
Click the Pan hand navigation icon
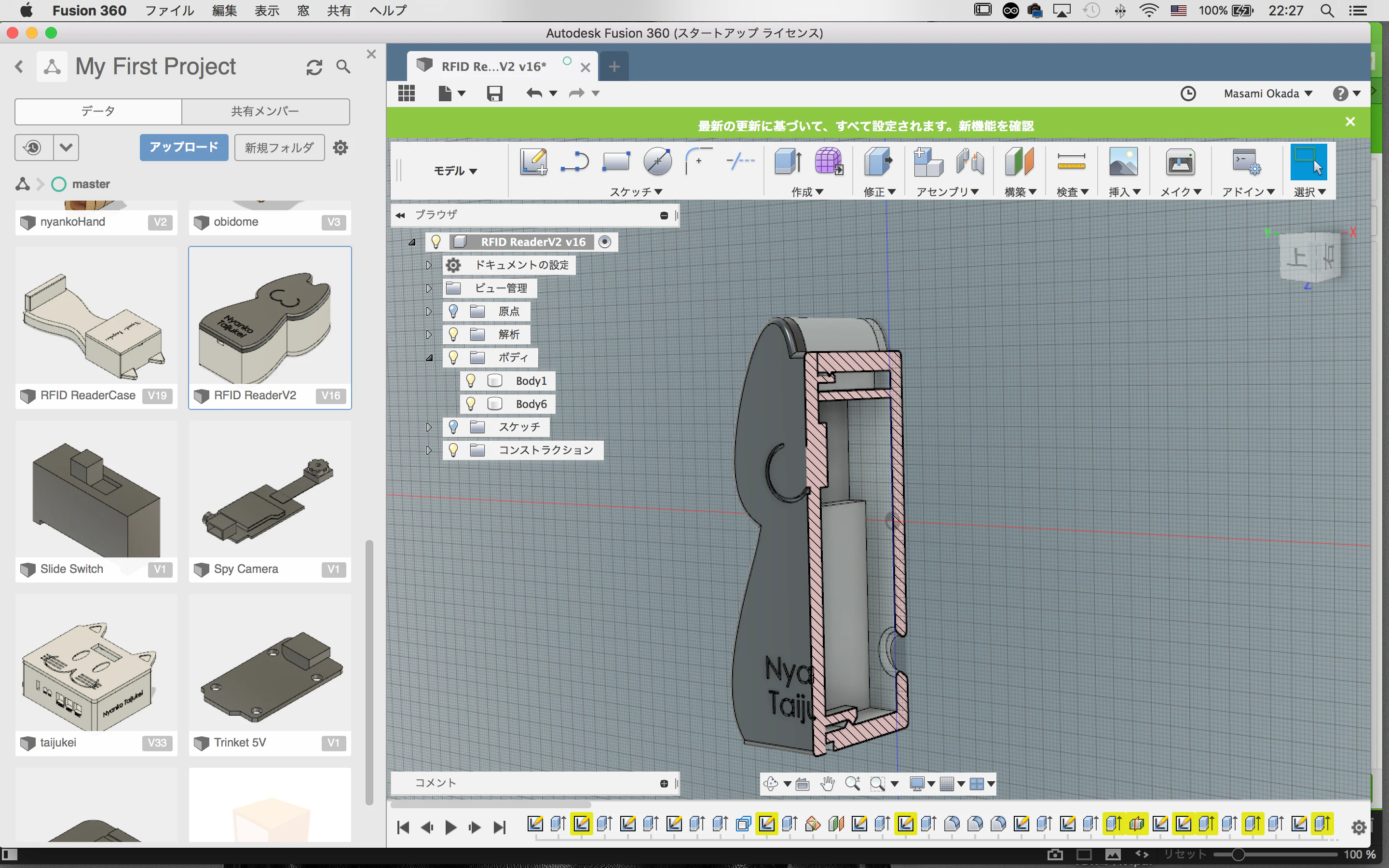tap(827, 784)
